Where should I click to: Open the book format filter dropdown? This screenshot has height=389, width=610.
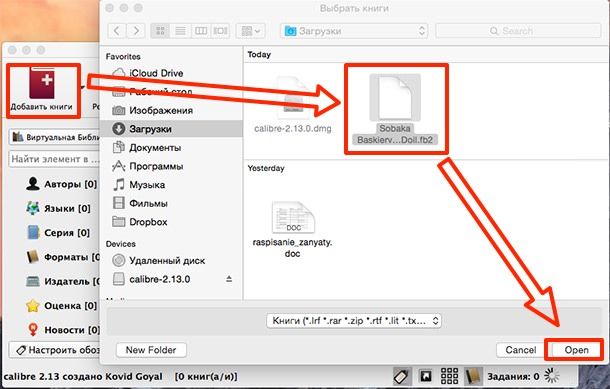[354, 321]
